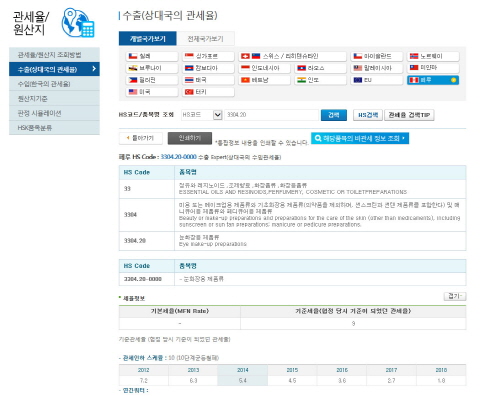
Task: Open 관세율/원산지 조회방법 in the sidebar
Action: [54, 55]
